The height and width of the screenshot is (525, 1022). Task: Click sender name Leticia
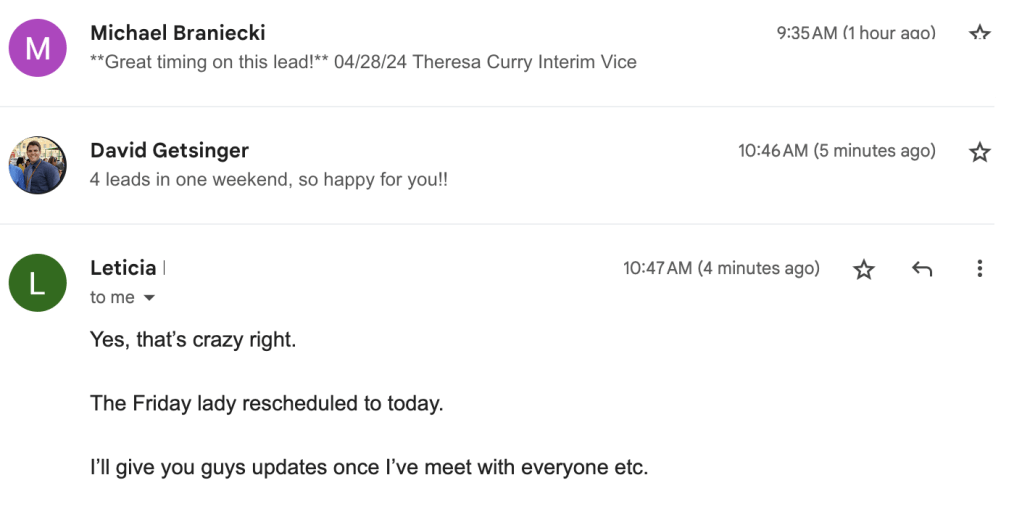(123, 268)
